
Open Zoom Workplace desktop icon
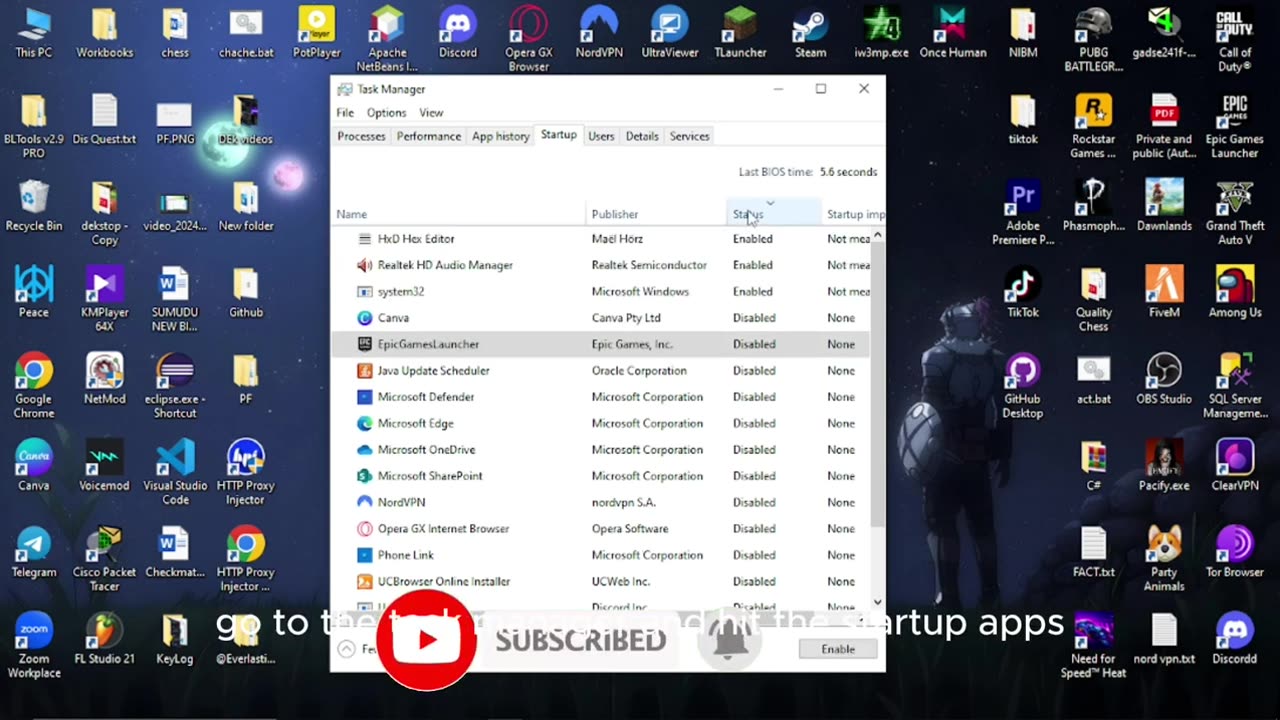click(x=34, y=646)
